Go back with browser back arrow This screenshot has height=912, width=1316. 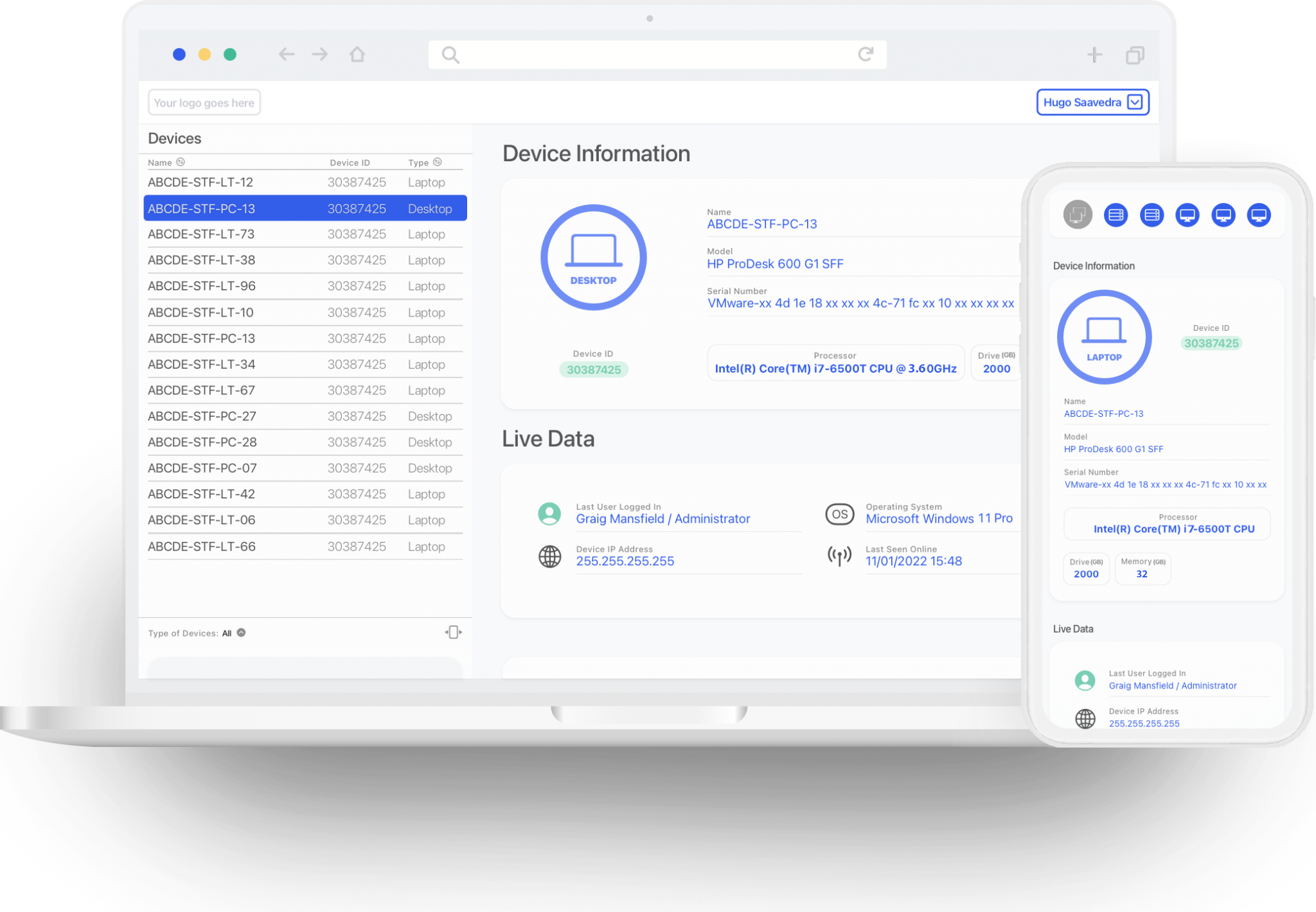[x=287, y=55]
